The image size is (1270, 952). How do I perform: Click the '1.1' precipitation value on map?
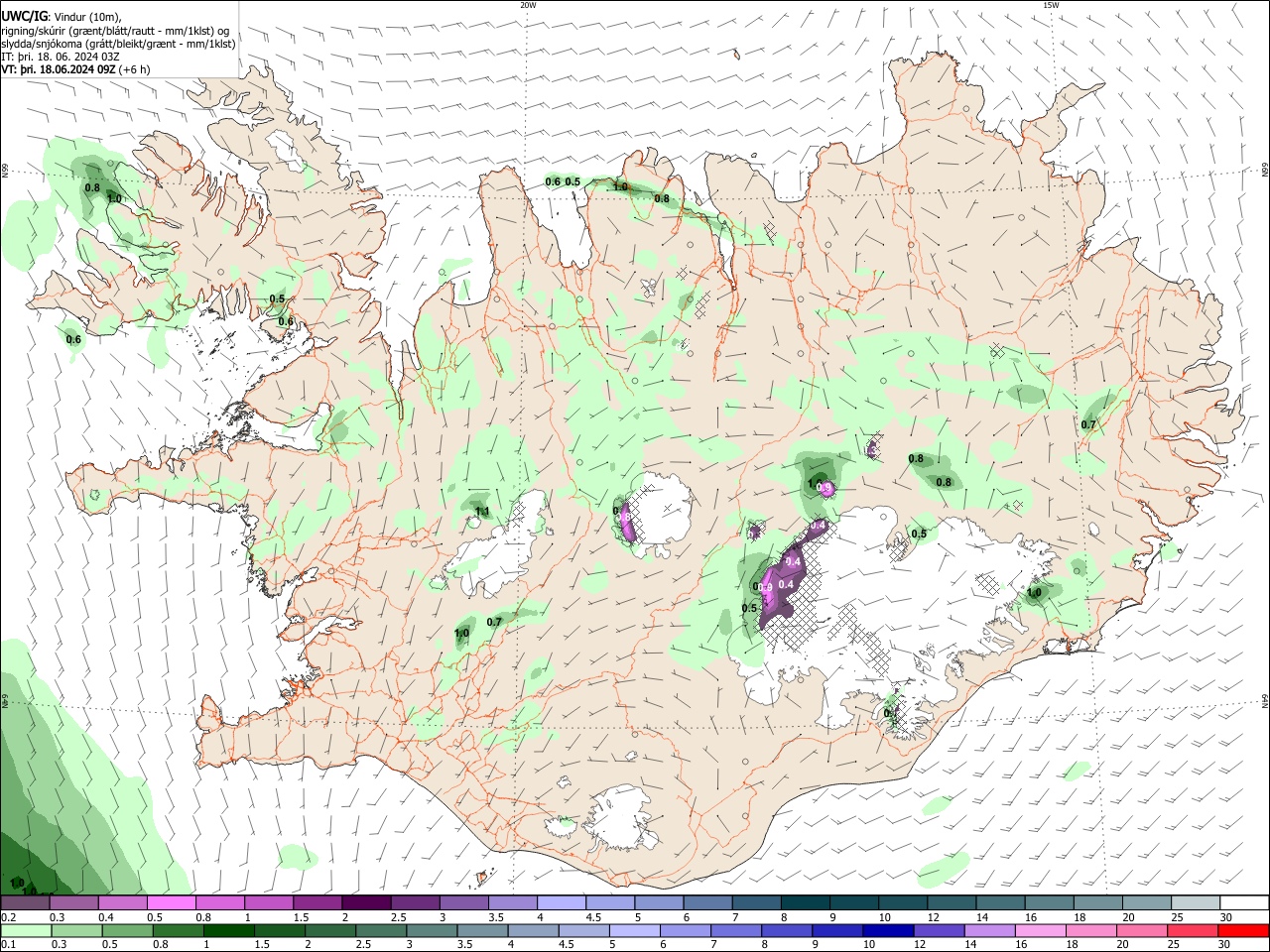[x=482, y=512]
